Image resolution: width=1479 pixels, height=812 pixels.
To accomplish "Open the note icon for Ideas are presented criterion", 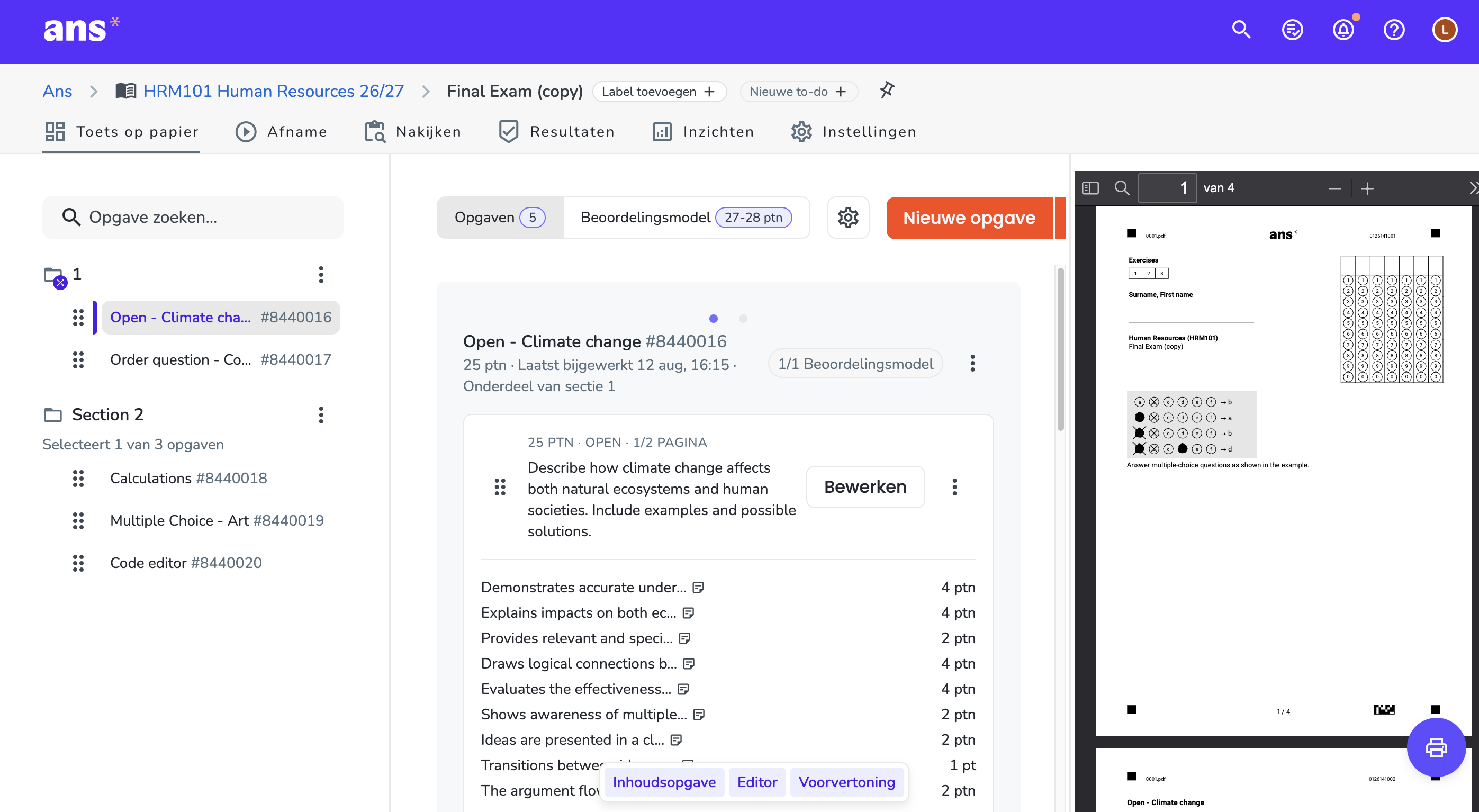I will pyautogui.click(x=677, y=739).
